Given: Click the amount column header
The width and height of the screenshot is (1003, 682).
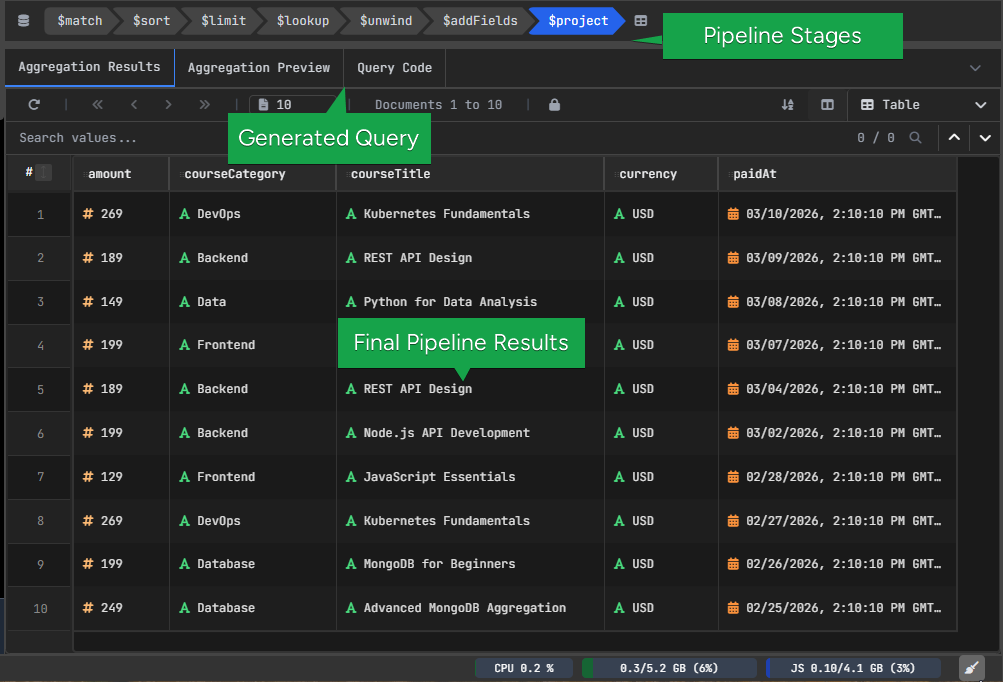Looking at the screenshot, I should (x=121, y=174).
